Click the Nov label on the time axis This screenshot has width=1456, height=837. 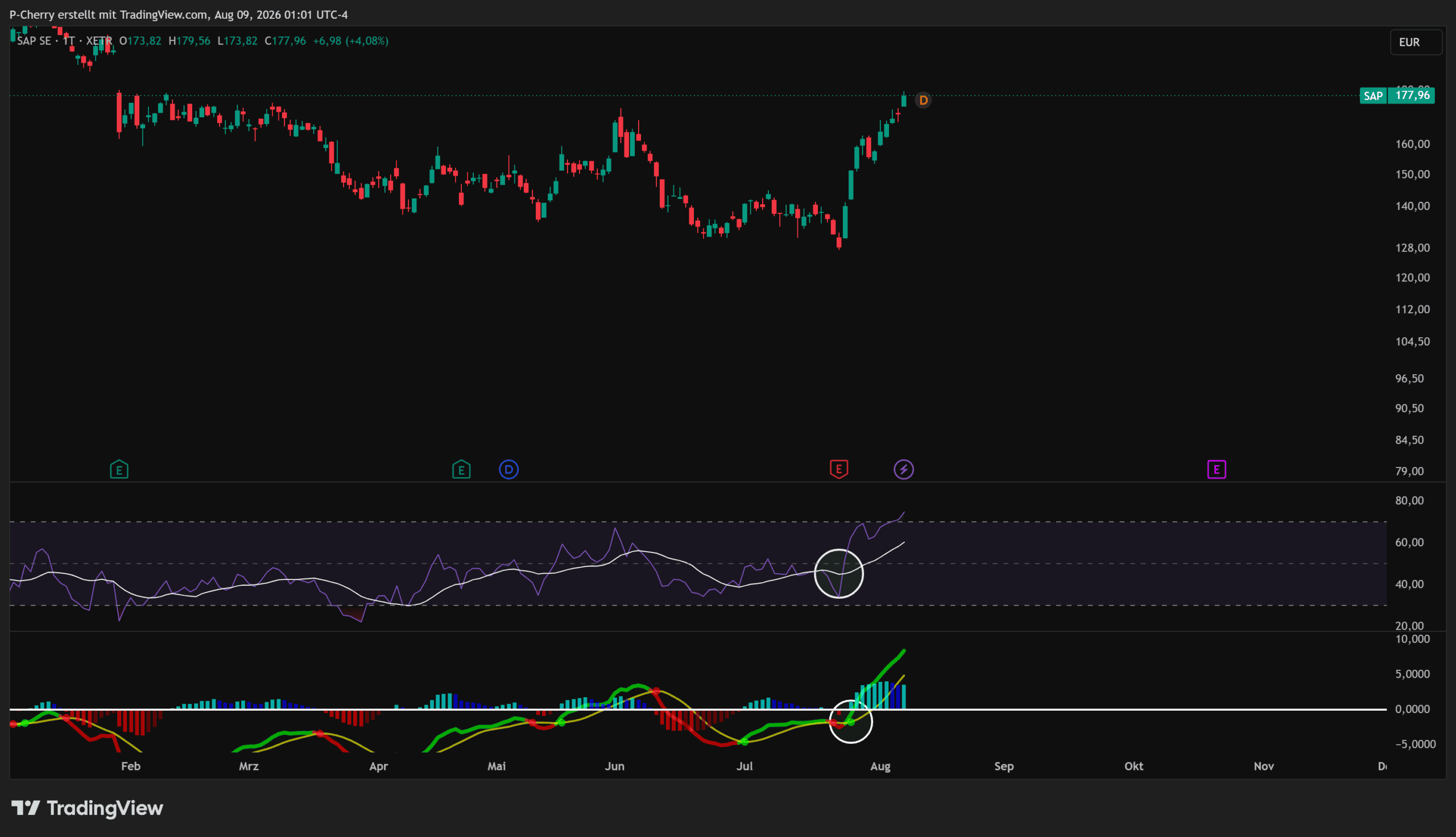[1263, 766]
